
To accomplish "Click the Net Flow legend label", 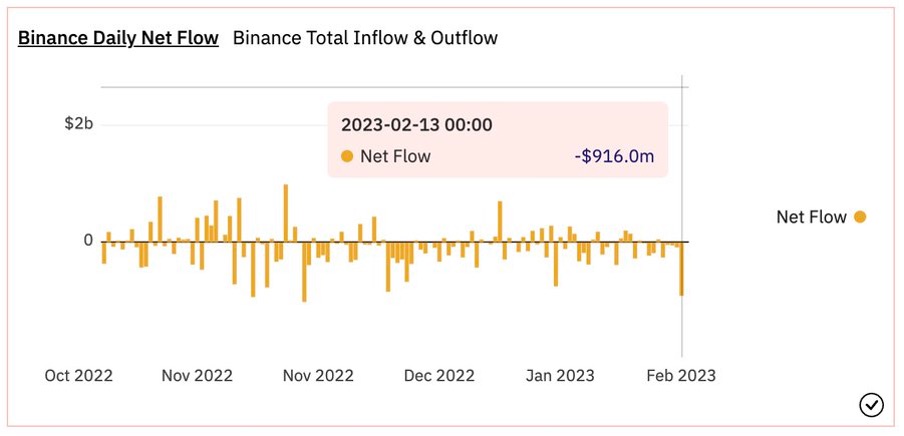I will (x=811, y=217).
